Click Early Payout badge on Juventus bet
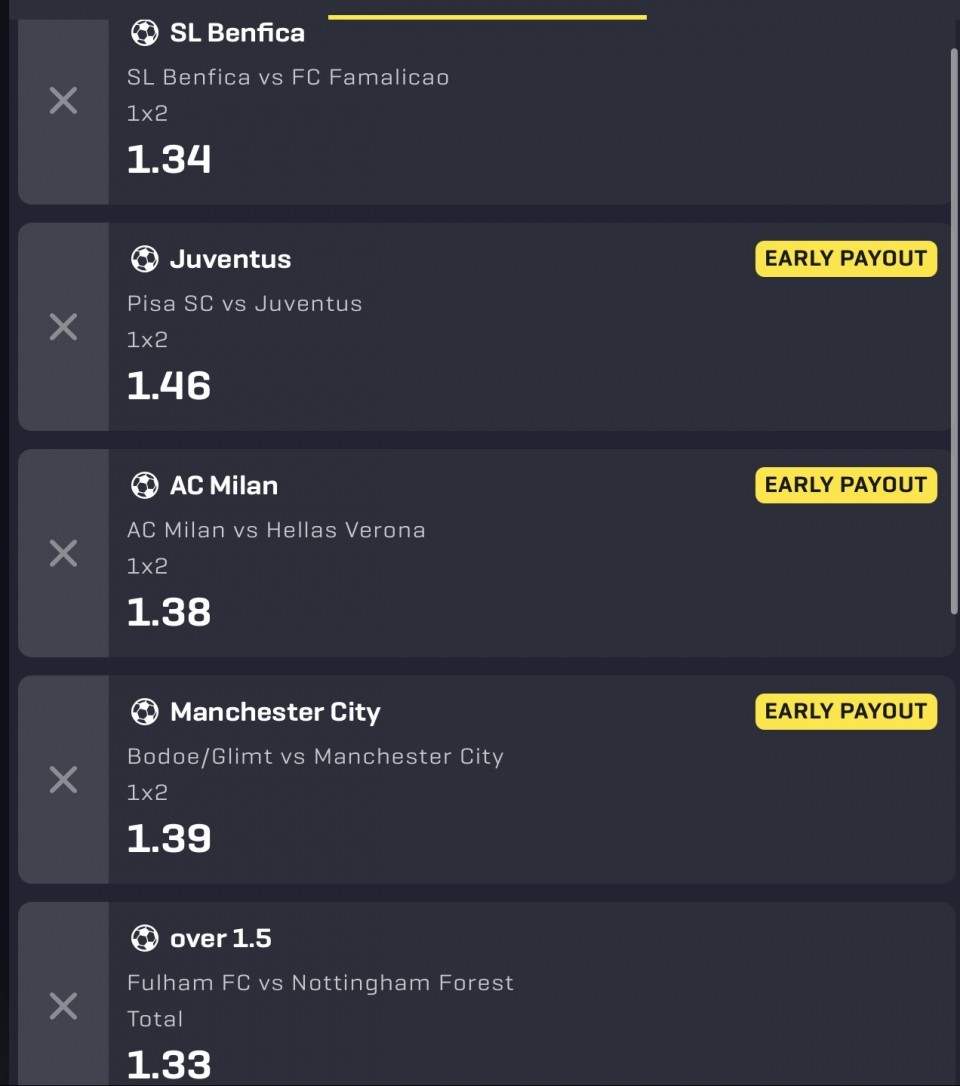Image resolution: width=960 pixels, height=1086 pixels. tap(845, 259)
